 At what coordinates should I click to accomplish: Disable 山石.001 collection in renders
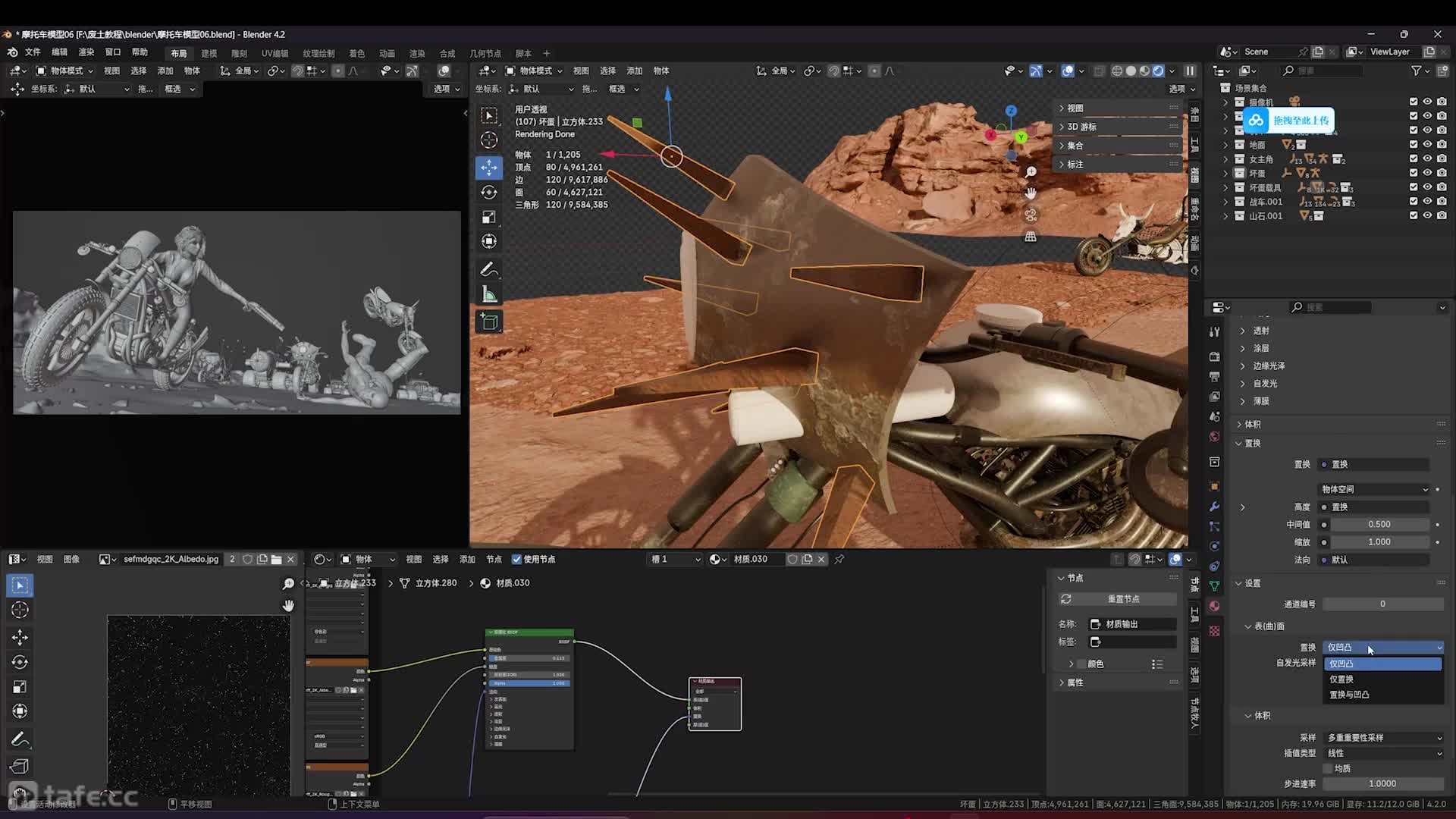point(1442,215)
